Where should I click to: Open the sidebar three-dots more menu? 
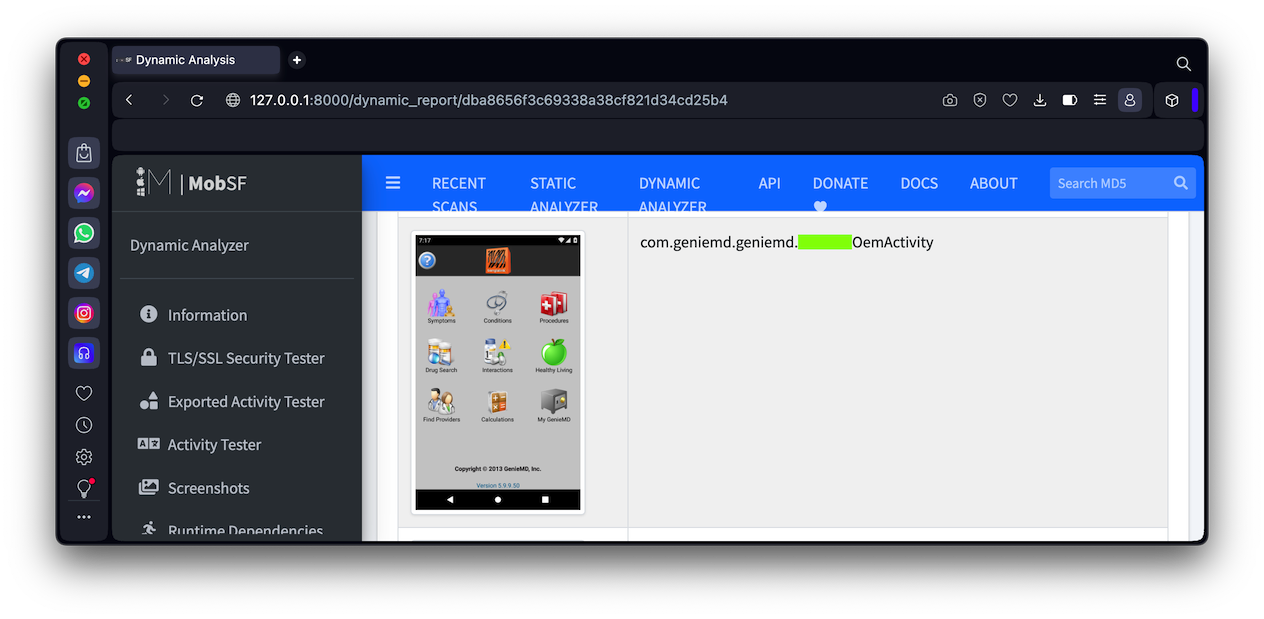click(84, 517)
